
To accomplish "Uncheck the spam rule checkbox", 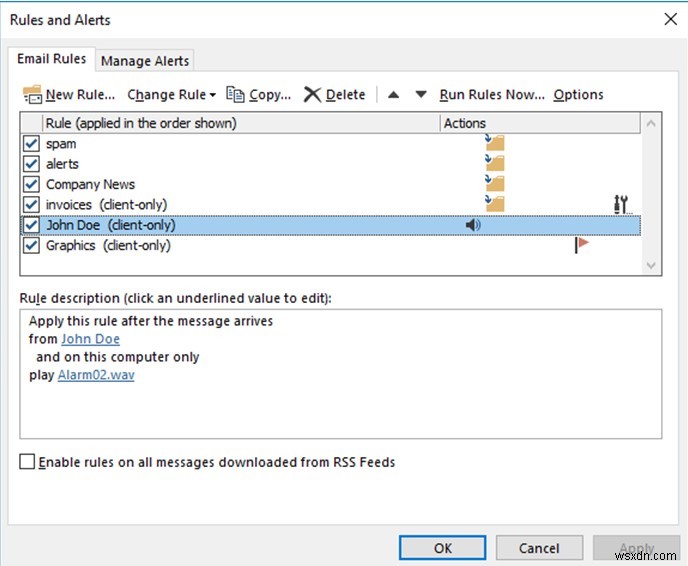I will (x=31, y=143).
